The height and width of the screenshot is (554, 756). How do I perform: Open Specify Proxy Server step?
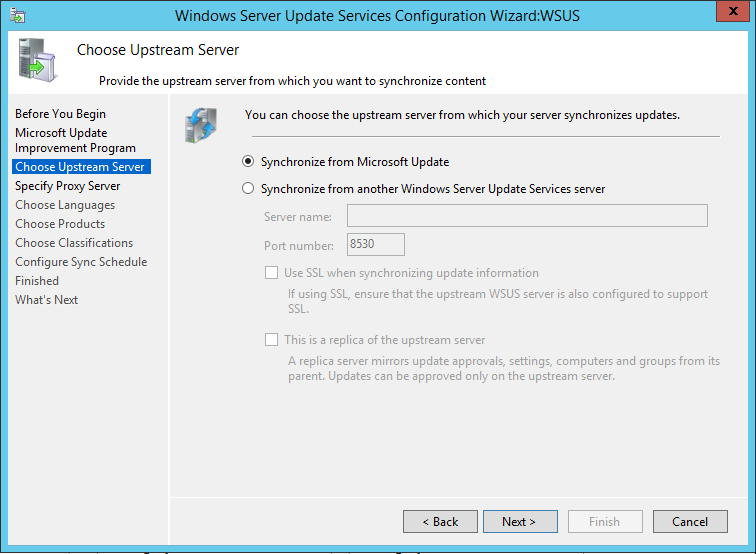pos(68,186)
